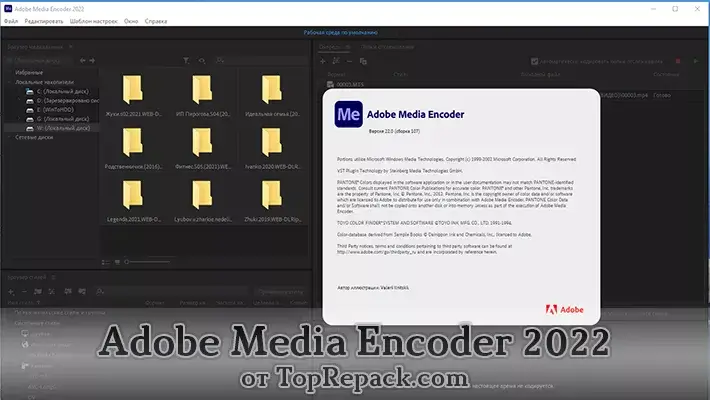Collapse the Локальные накопители tree node
This screenshot has width=710, height=400.
click(x=10, y=82)
